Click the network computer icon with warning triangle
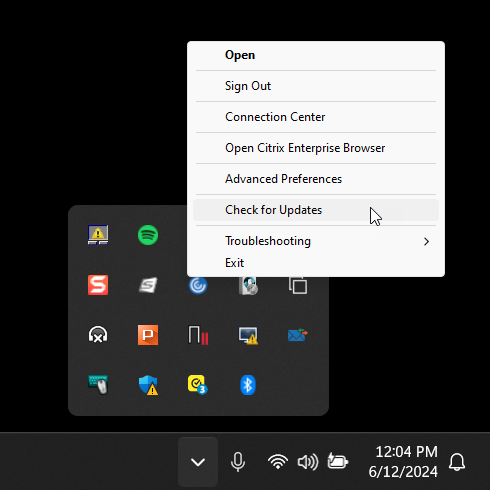The width and height of the screenshot is (490, 490). pos(98,235)
